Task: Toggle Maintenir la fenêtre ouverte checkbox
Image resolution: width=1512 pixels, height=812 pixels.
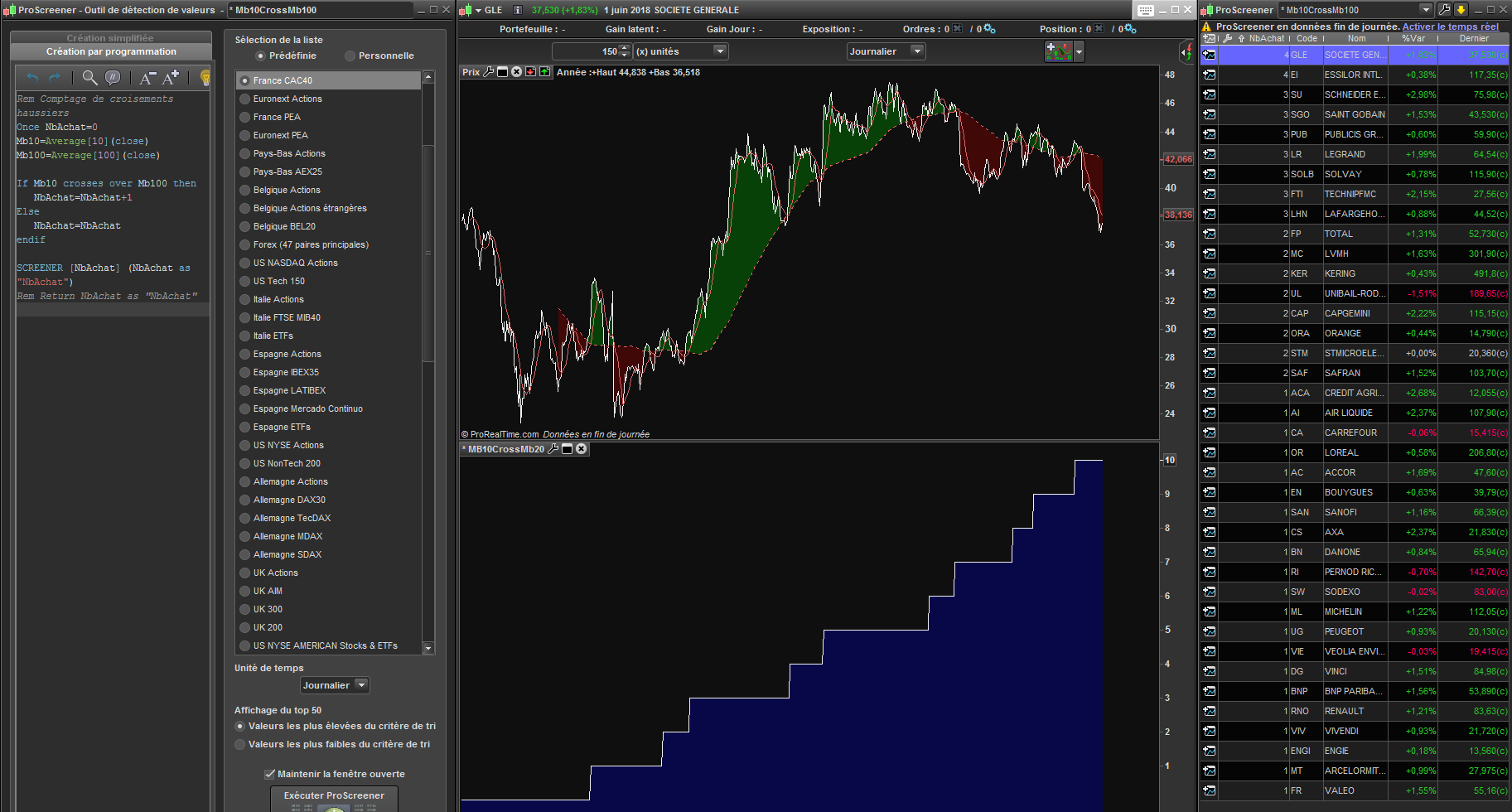Action: pos(269,774)
